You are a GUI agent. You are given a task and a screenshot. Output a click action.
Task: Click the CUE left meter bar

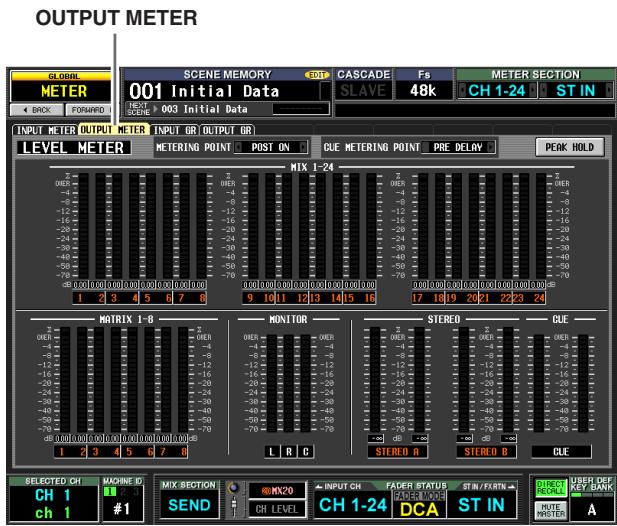[x=539, y=384]
